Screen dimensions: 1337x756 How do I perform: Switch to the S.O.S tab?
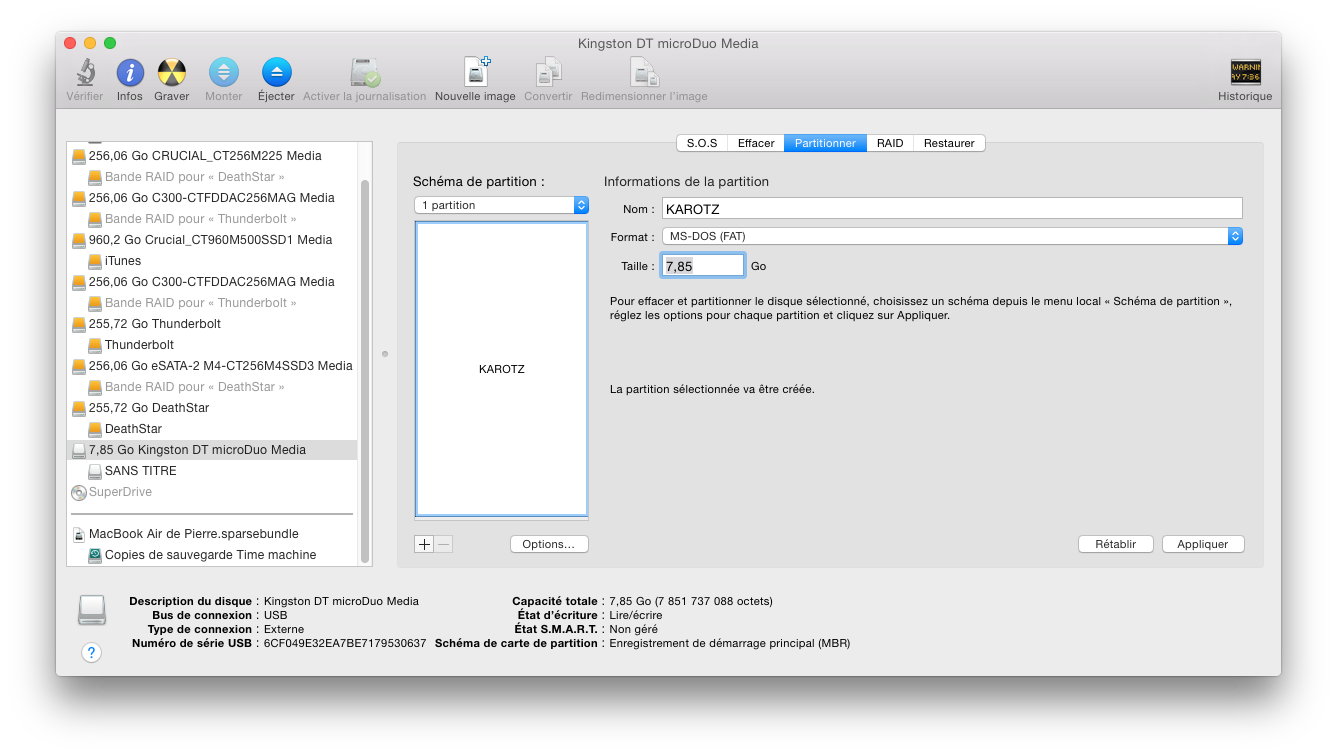702,143
